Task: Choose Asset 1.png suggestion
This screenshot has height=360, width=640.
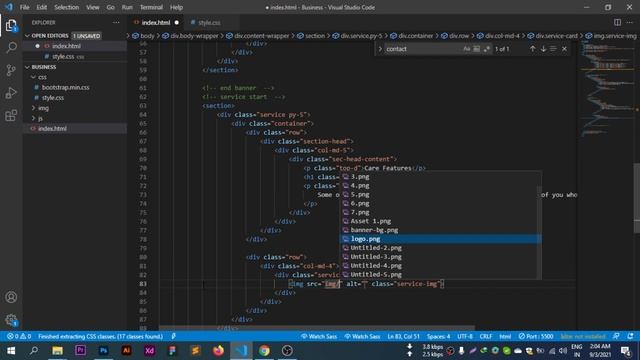Action: (440, 221)
